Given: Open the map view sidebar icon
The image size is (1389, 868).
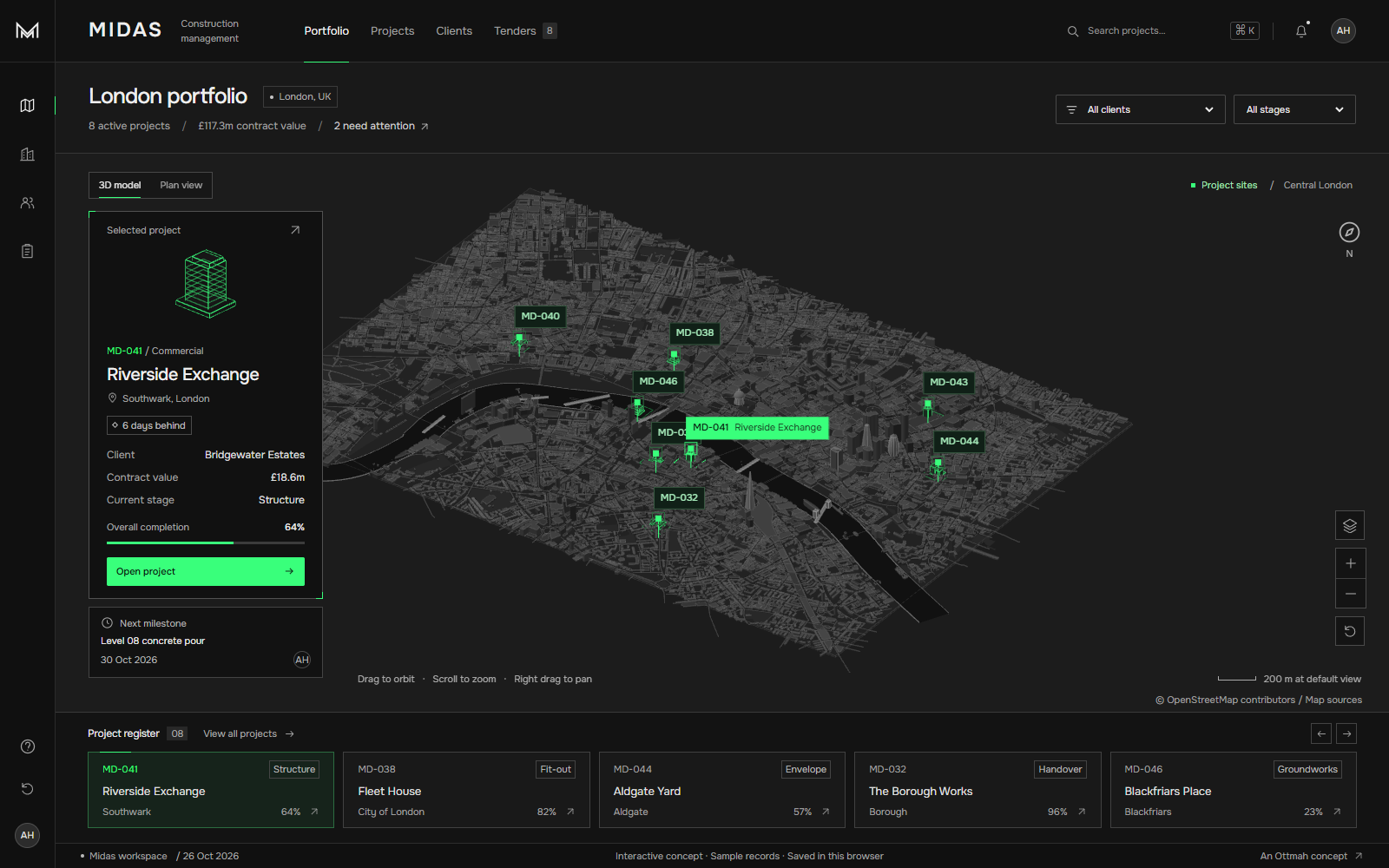Looking at the screenshot, I should coord(28,105).
